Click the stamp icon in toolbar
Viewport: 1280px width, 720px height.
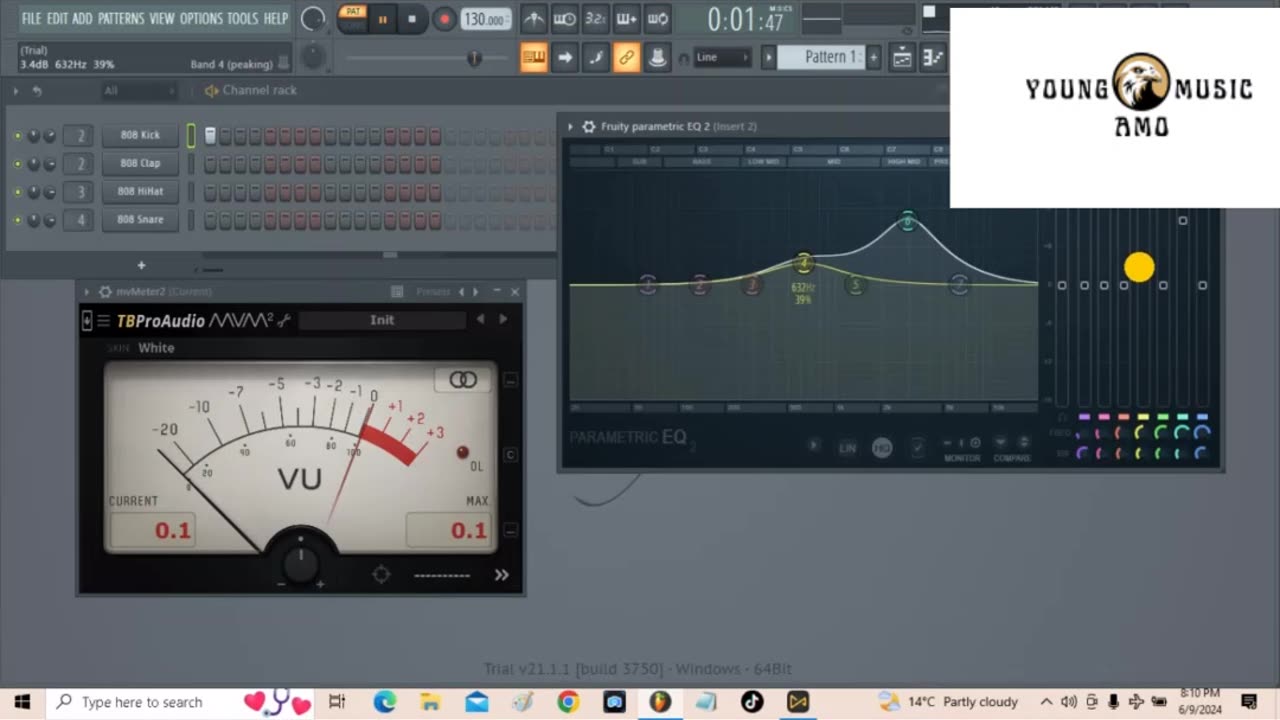click(657, 57)
